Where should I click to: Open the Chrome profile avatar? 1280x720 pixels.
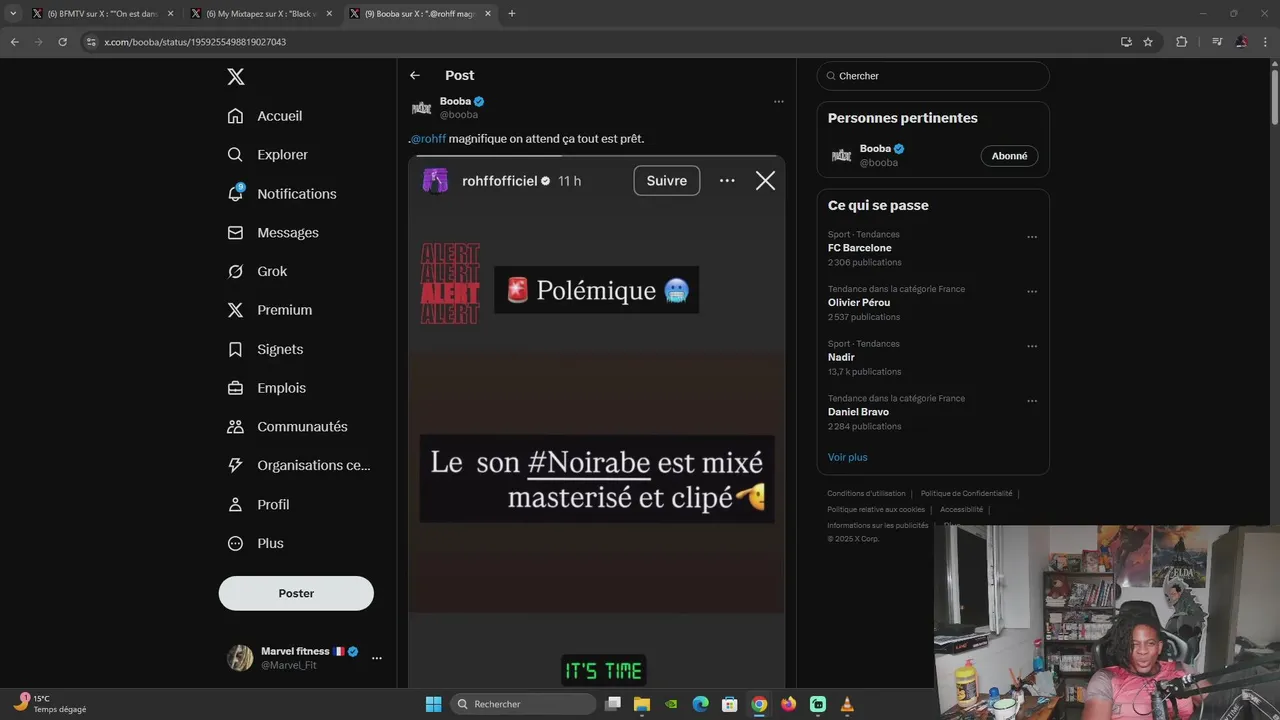pyautogui.click(x=1241, y=42)
